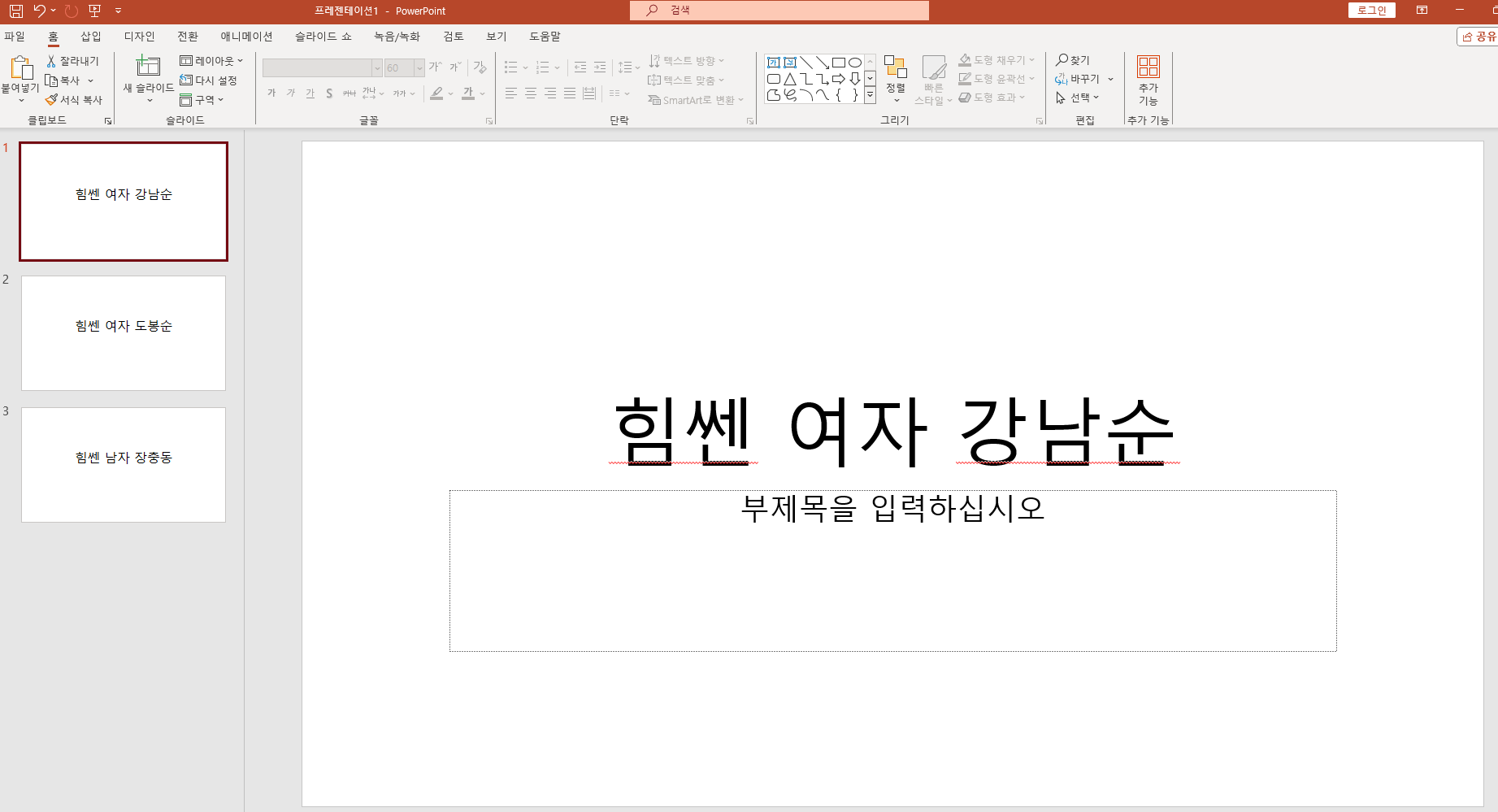This screenshot has height=812, width=1498.
Task: Open the Arrange (정렬) tool
Action: (895, 77)
